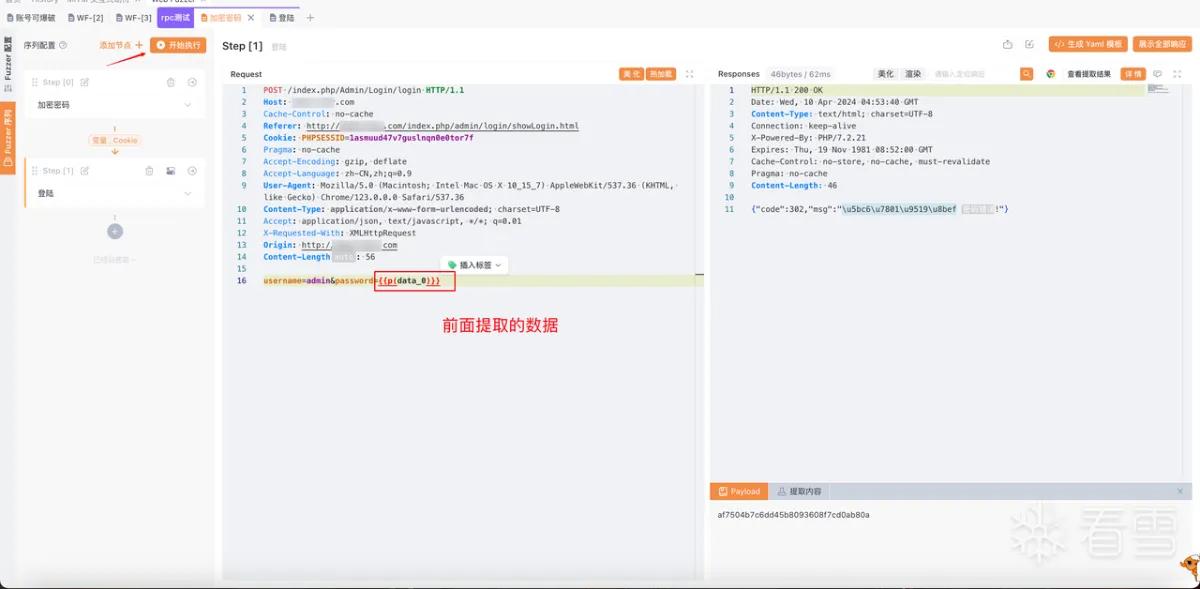
Task: Edit the Step [0] name pencil icon
Action: [x=84, y=82]
